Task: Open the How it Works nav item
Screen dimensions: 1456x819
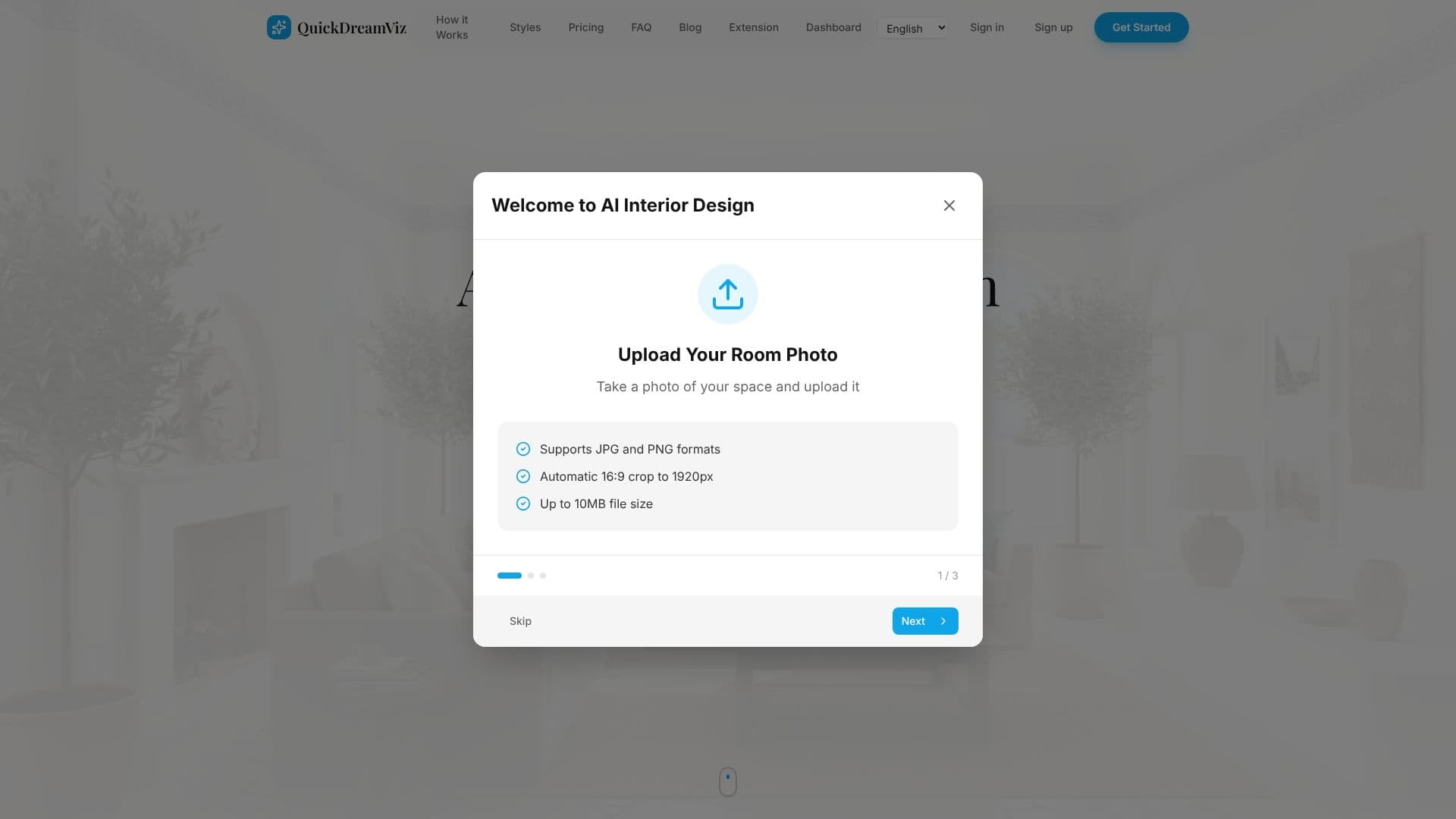Action: (452, 27)
